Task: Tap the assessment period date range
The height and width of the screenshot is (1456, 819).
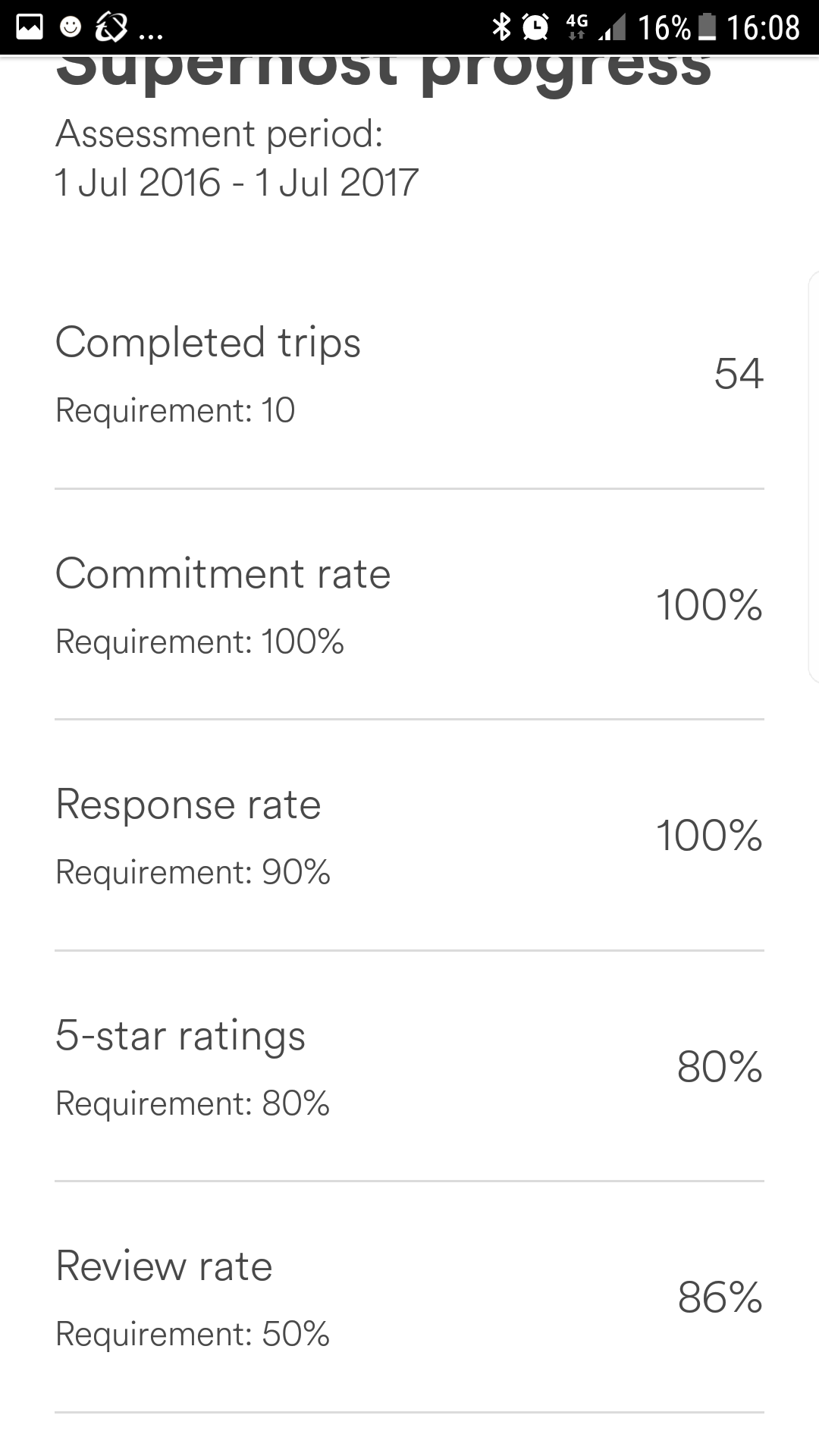Action: [237, 183]
